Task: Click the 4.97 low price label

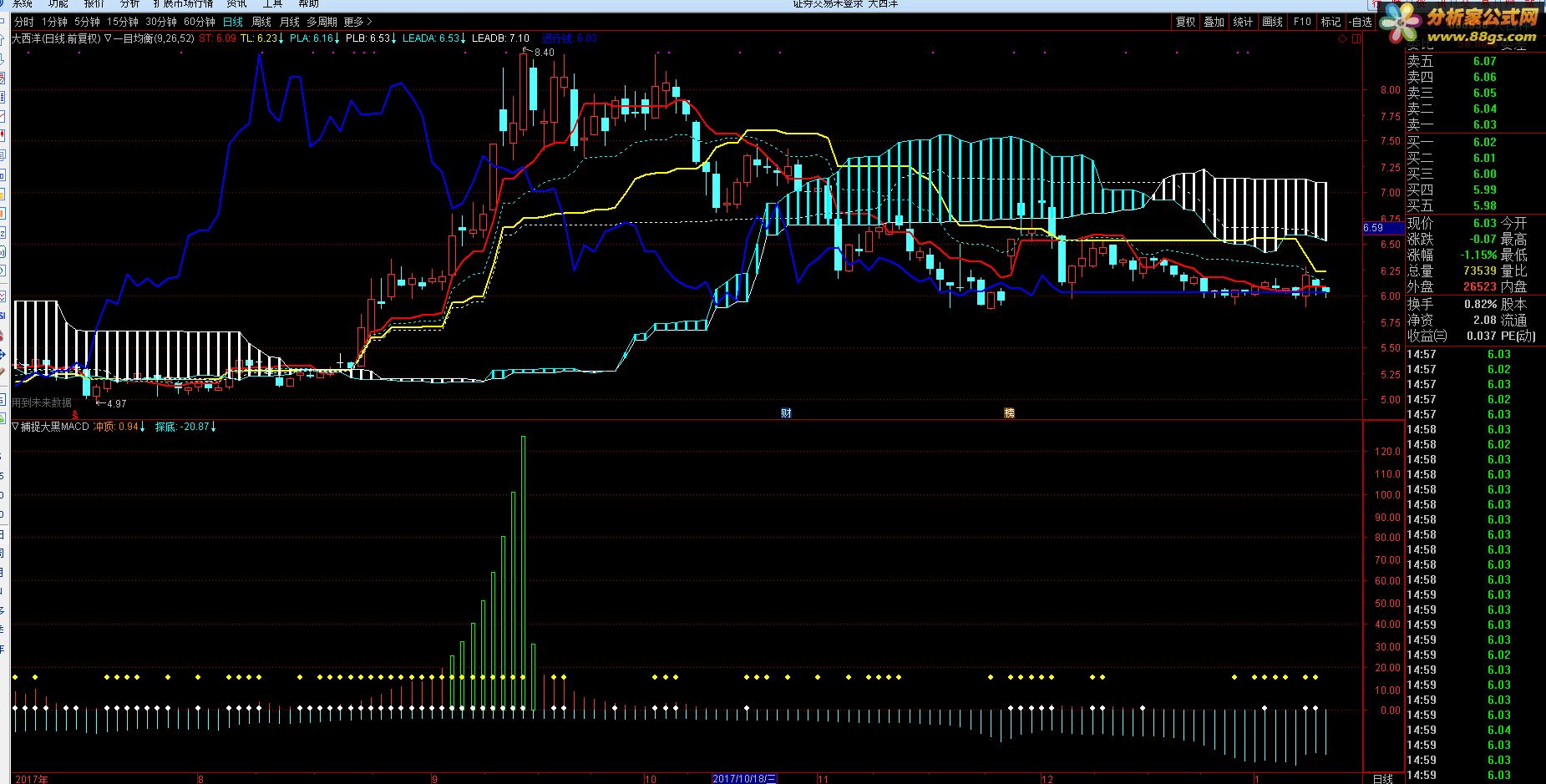Action: click(x=116, y=404)
